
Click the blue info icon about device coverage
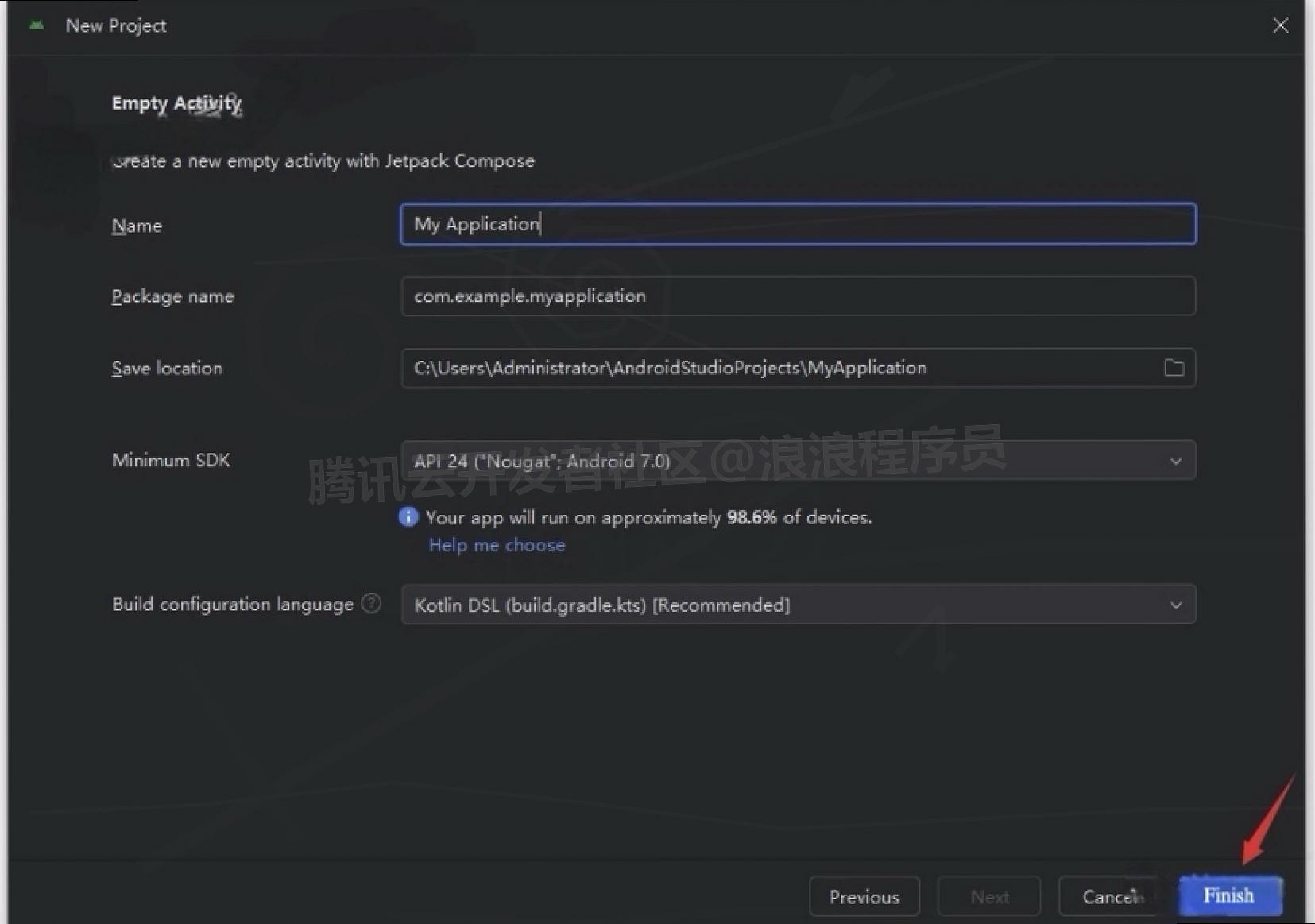point(408,516)
